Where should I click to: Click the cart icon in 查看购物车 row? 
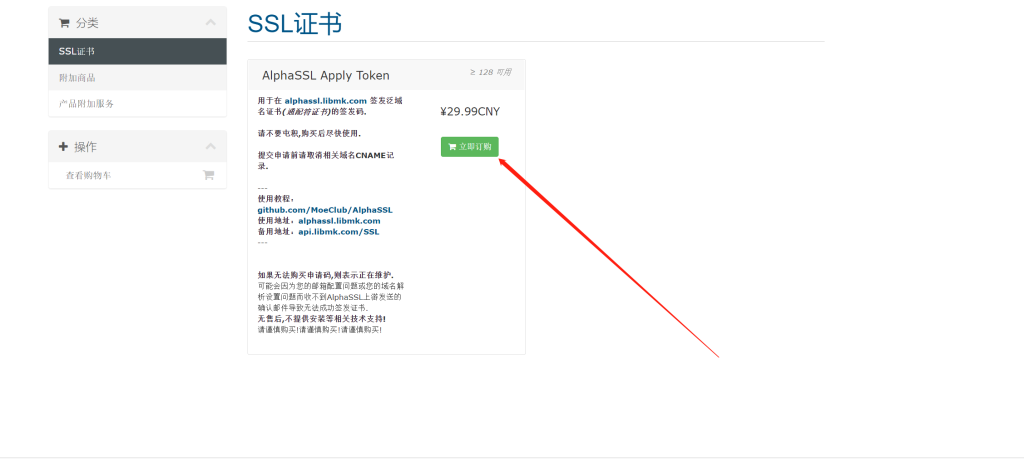208,175
